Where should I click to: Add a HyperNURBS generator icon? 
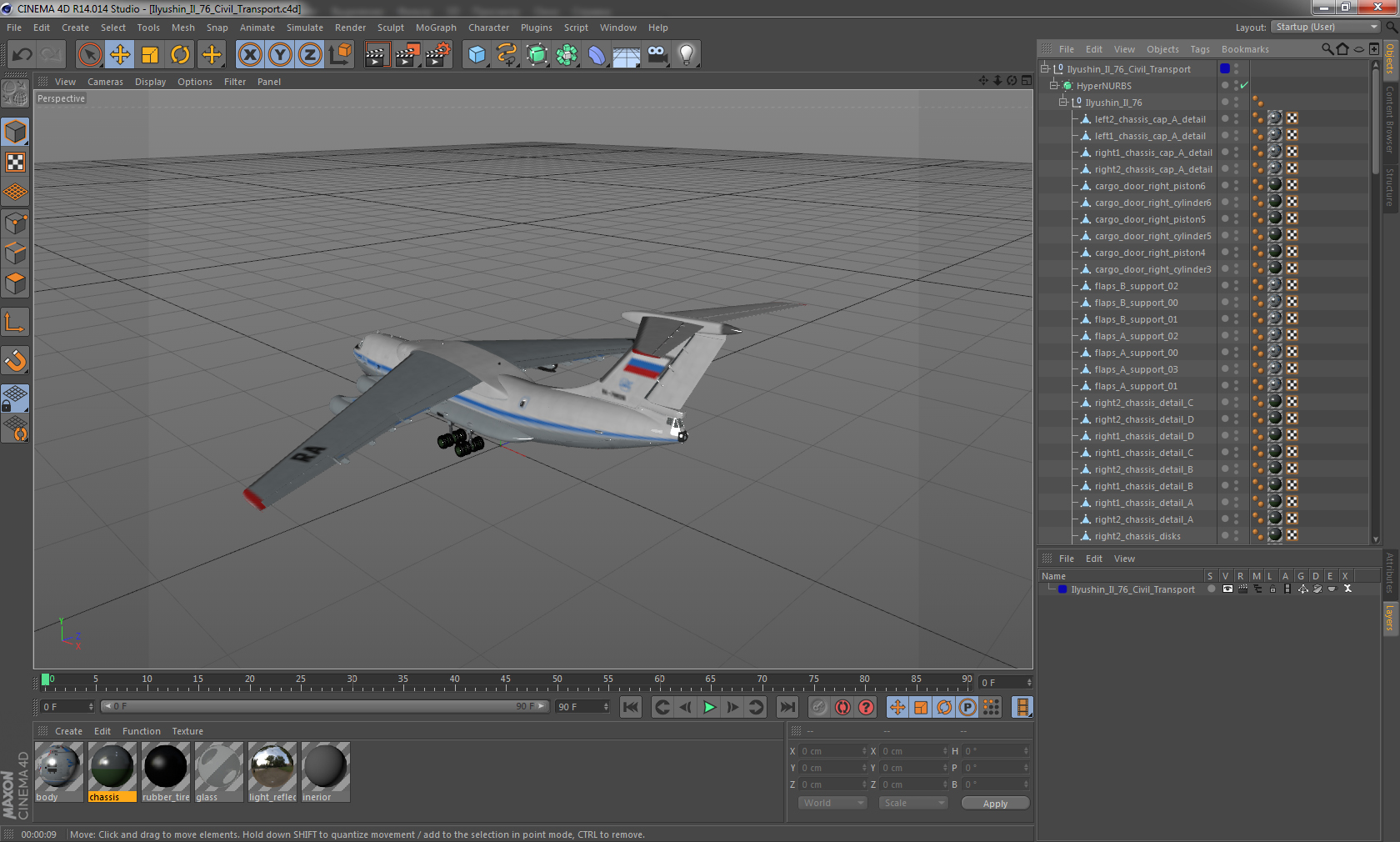[537, 55]
